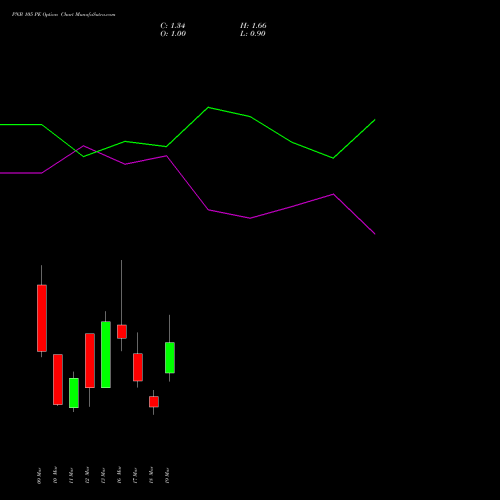This screenshot has width=500, height=500.
Task: Select the red candlestick for 09 Mar
Action: tap(42, 318)
